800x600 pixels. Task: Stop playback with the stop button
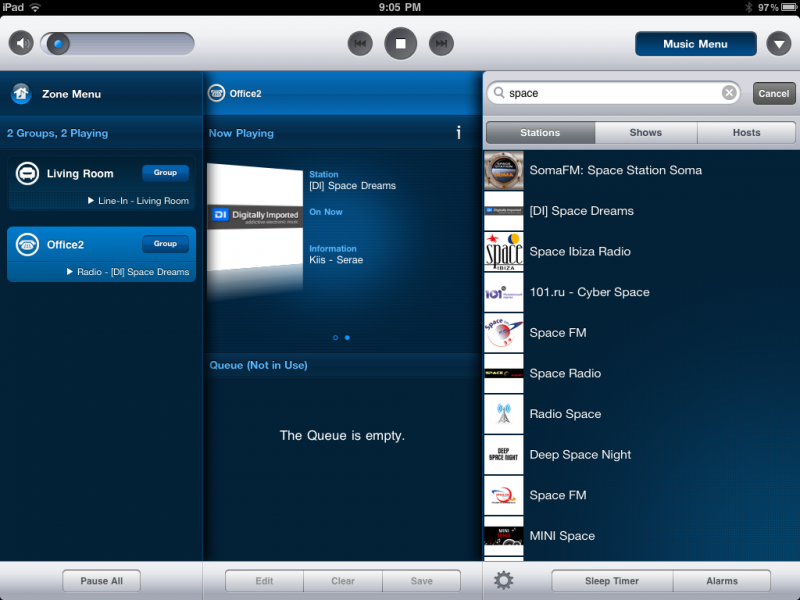point(401,44)
